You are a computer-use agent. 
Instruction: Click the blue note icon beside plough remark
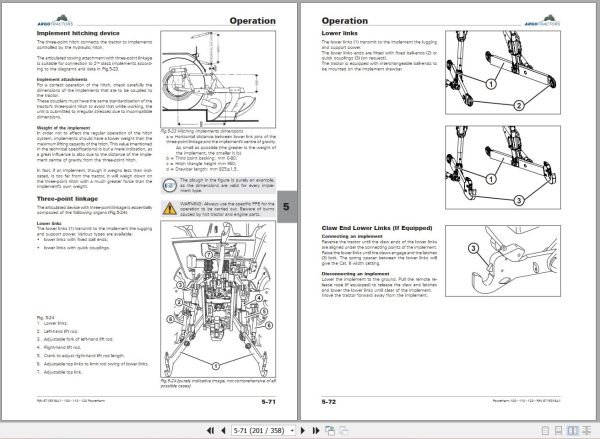[170, 185]
